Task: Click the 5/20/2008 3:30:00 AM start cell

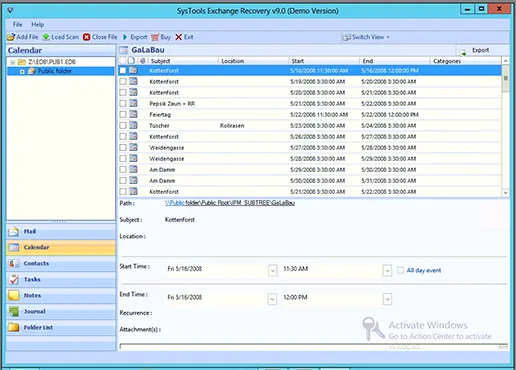Action: point(317,93)
